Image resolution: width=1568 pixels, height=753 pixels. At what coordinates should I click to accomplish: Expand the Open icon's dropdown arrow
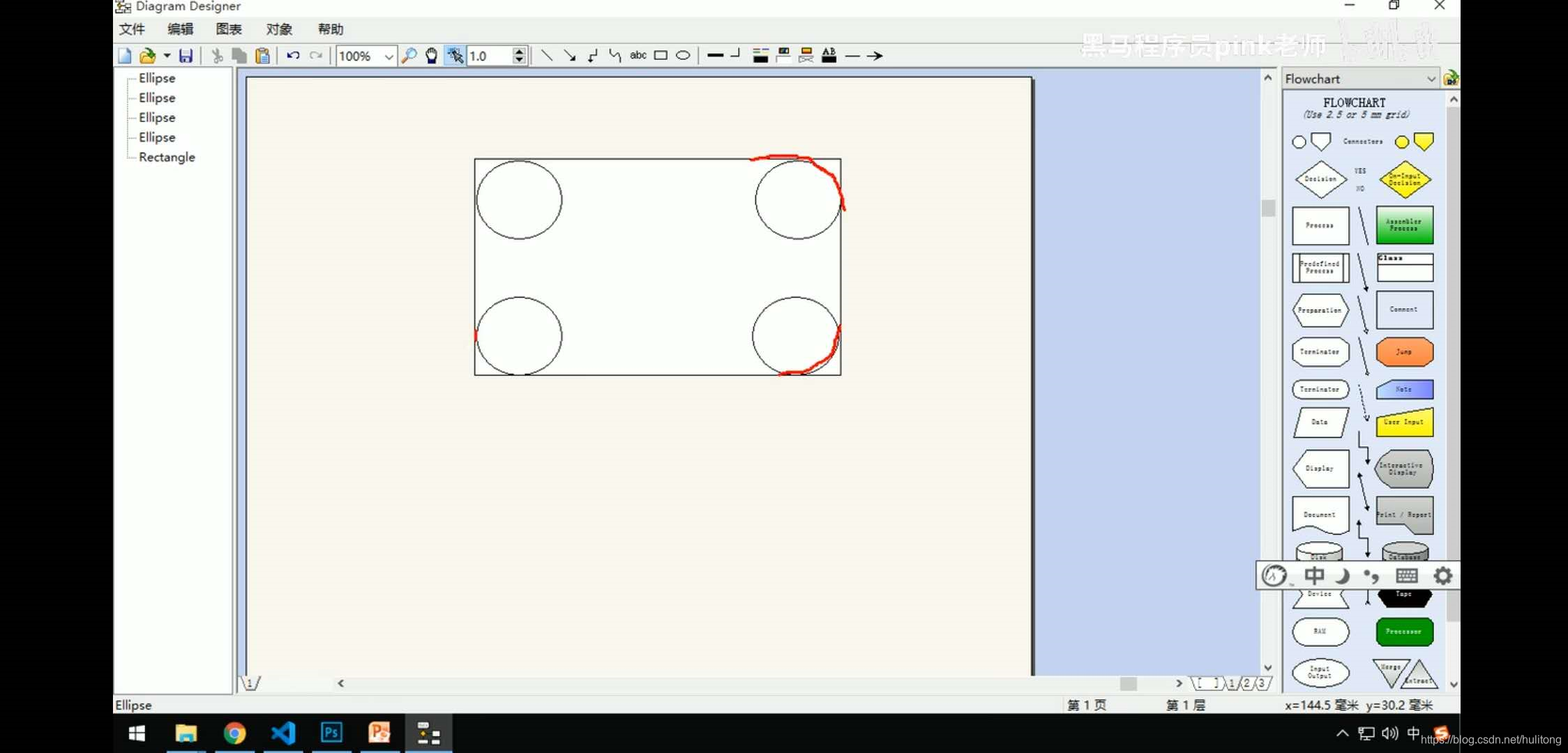167,56
